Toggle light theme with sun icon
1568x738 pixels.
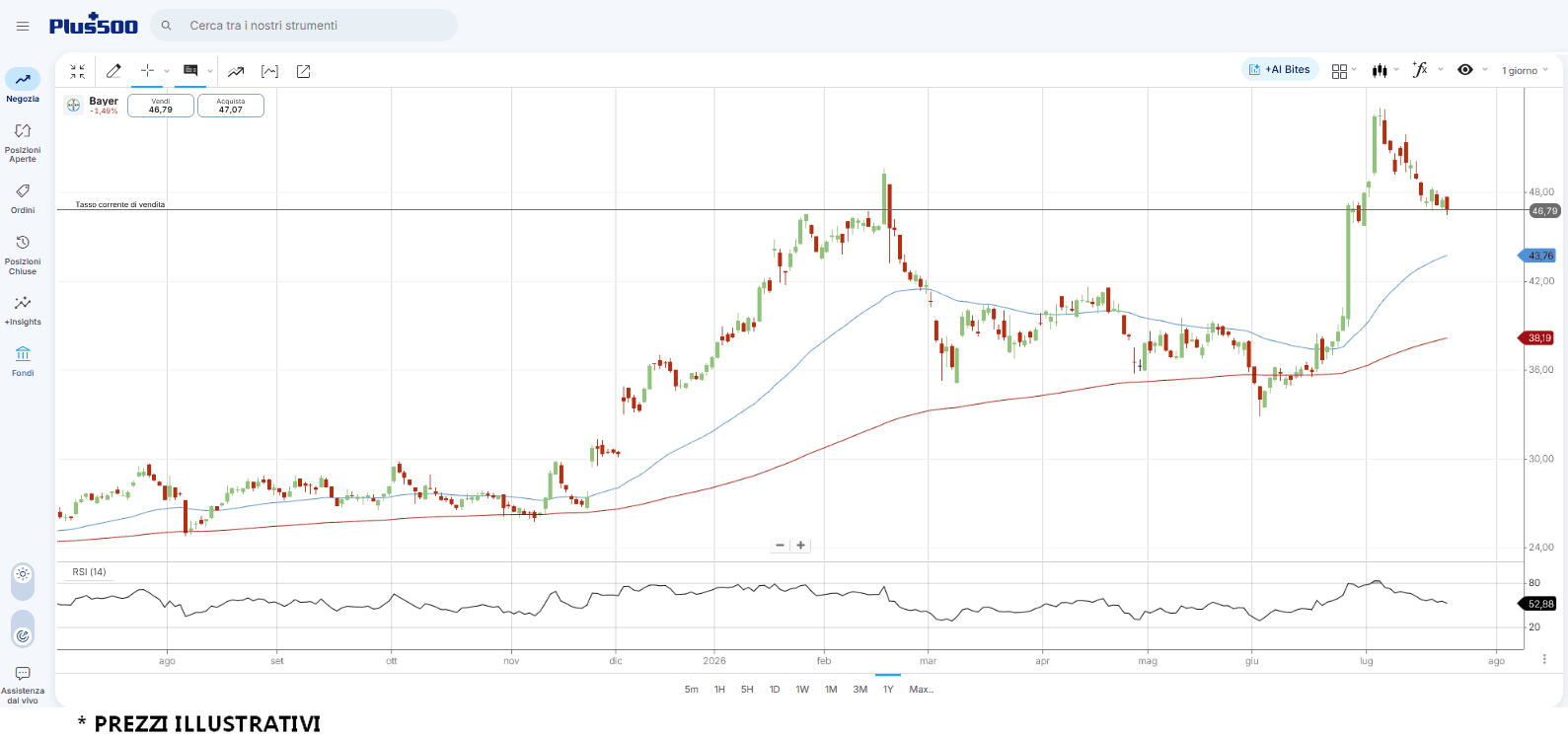[23, 574]
